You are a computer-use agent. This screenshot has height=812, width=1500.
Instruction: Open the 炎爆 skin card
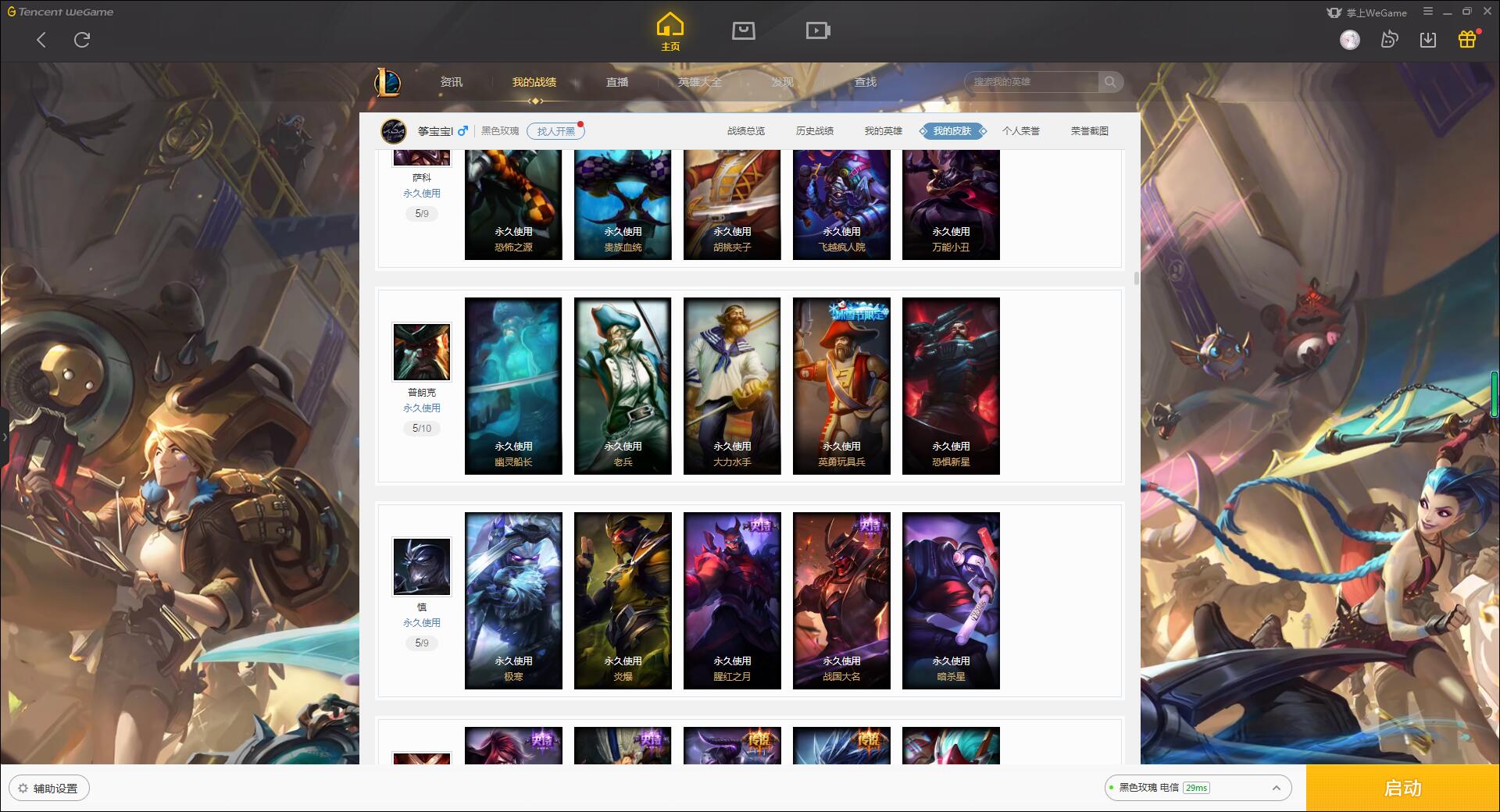click(x=623, y=600)
